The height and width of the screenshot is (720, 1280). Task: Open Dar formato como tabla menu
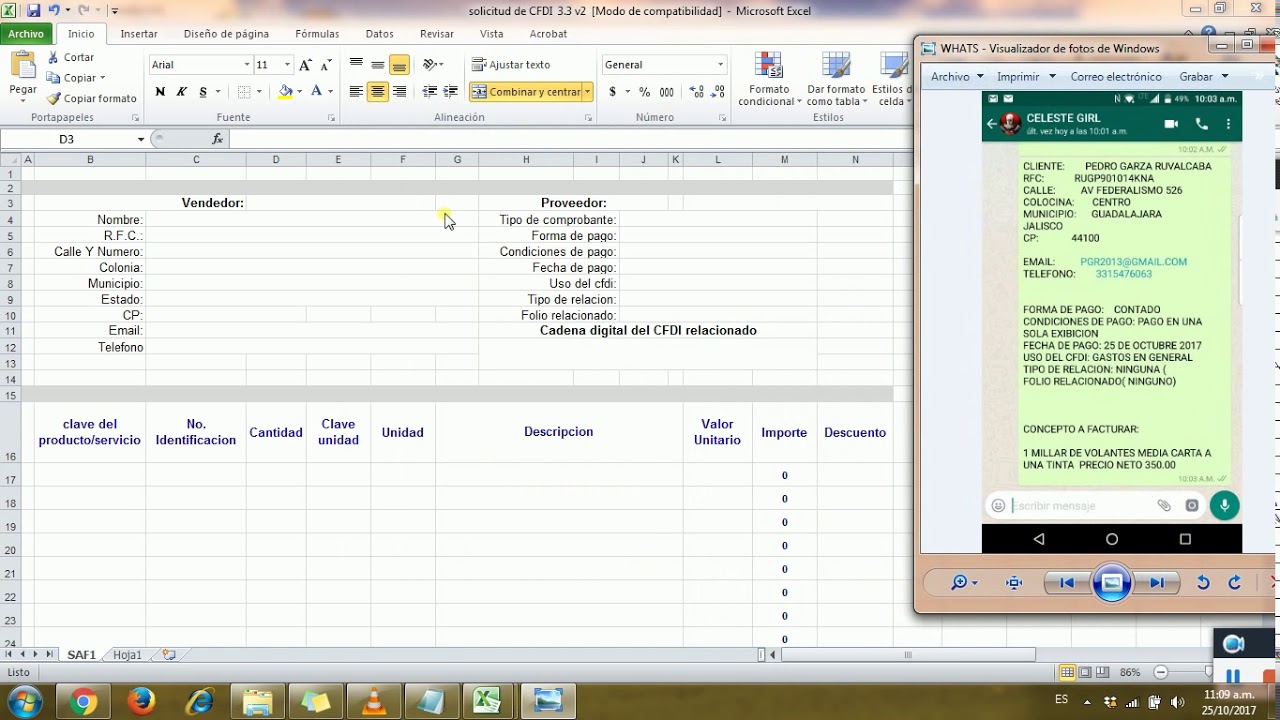[835, 79]
